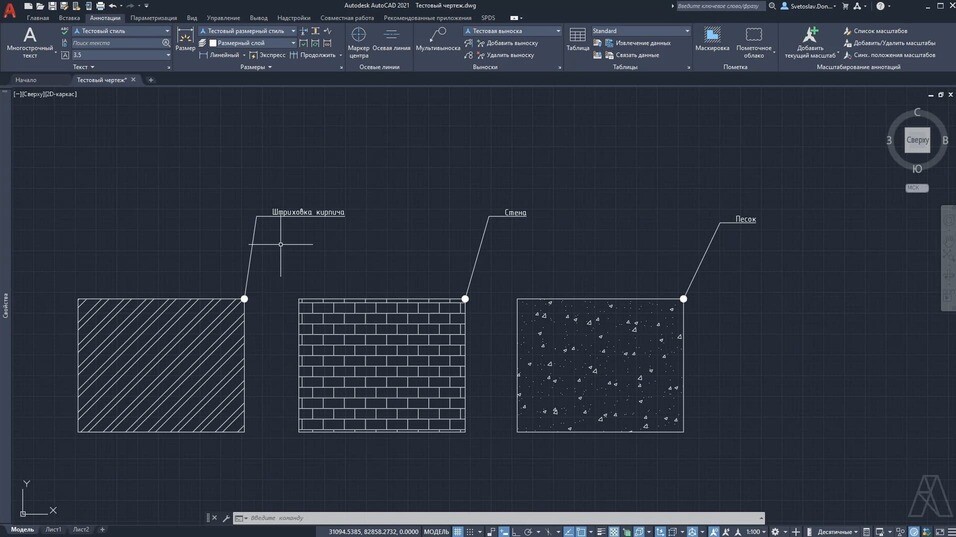This screenshot has height=537, width=956.
Task: Toggle the grid display in status bar
Action: tap(457, 532)
